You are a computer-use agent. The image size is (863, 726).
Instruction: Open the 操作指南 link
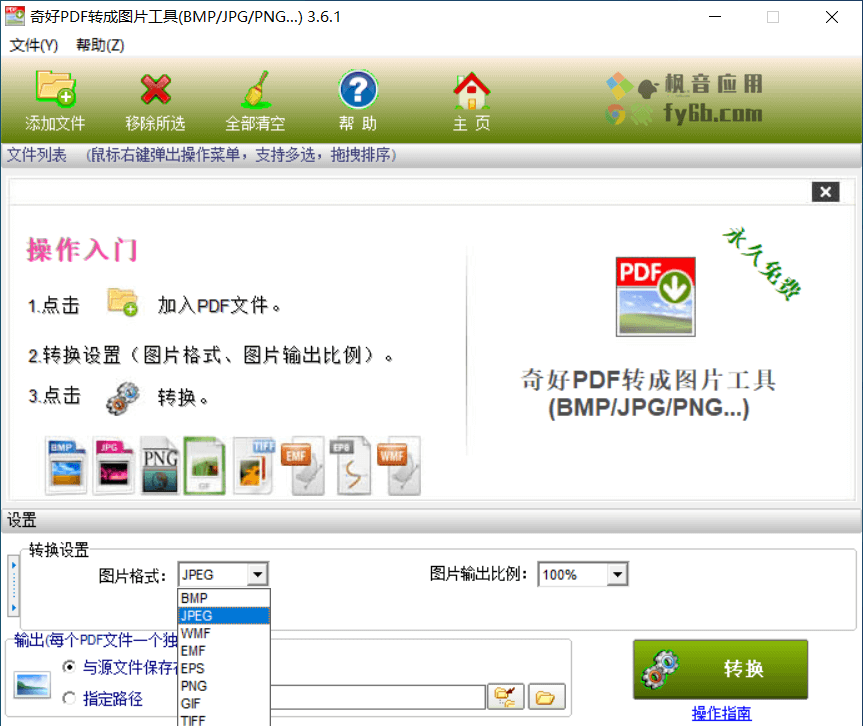pos(721,713)
